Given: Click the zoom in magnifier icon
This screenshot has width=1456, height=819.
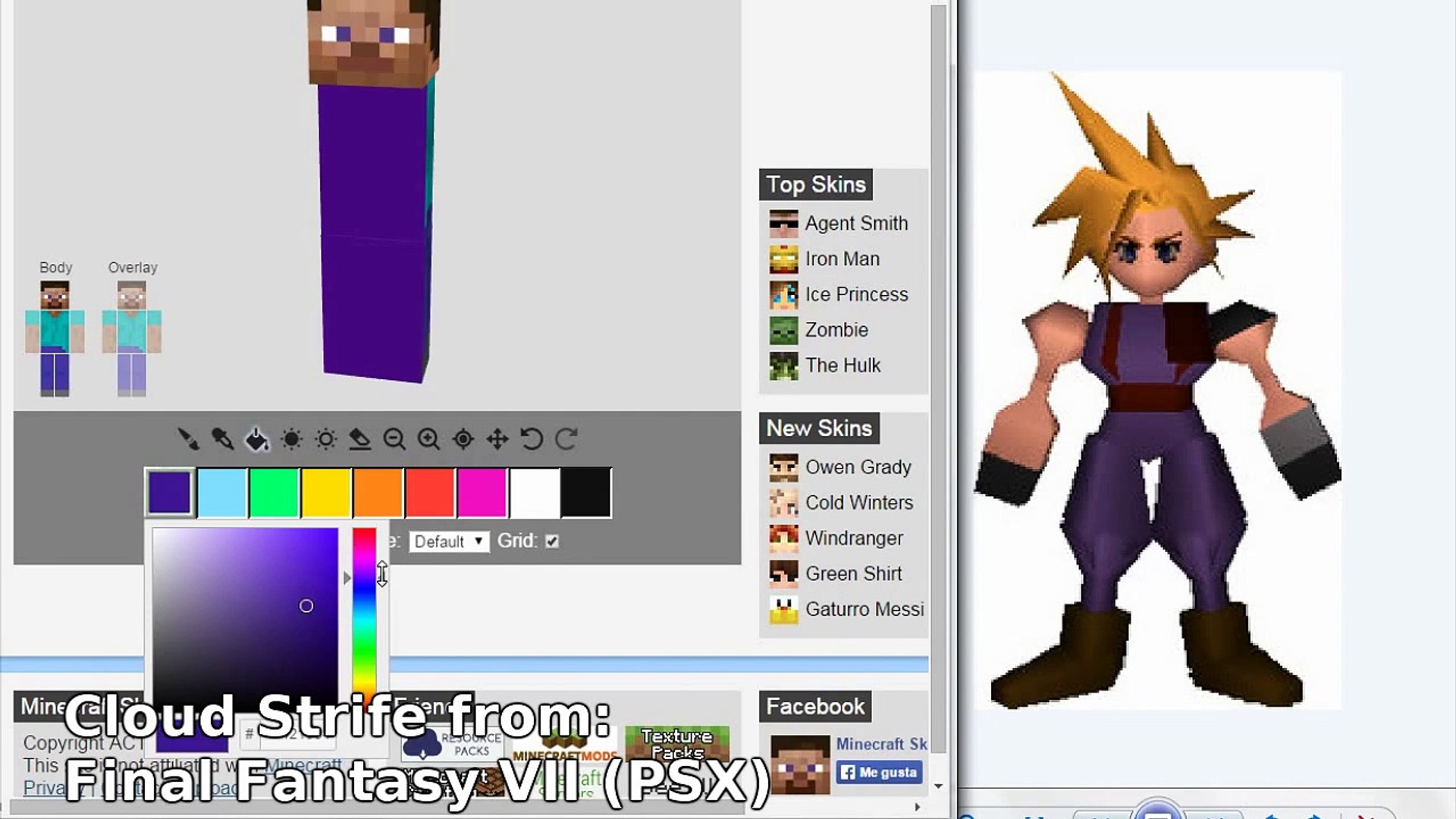Looking at the screenshot, I should 428,439.
